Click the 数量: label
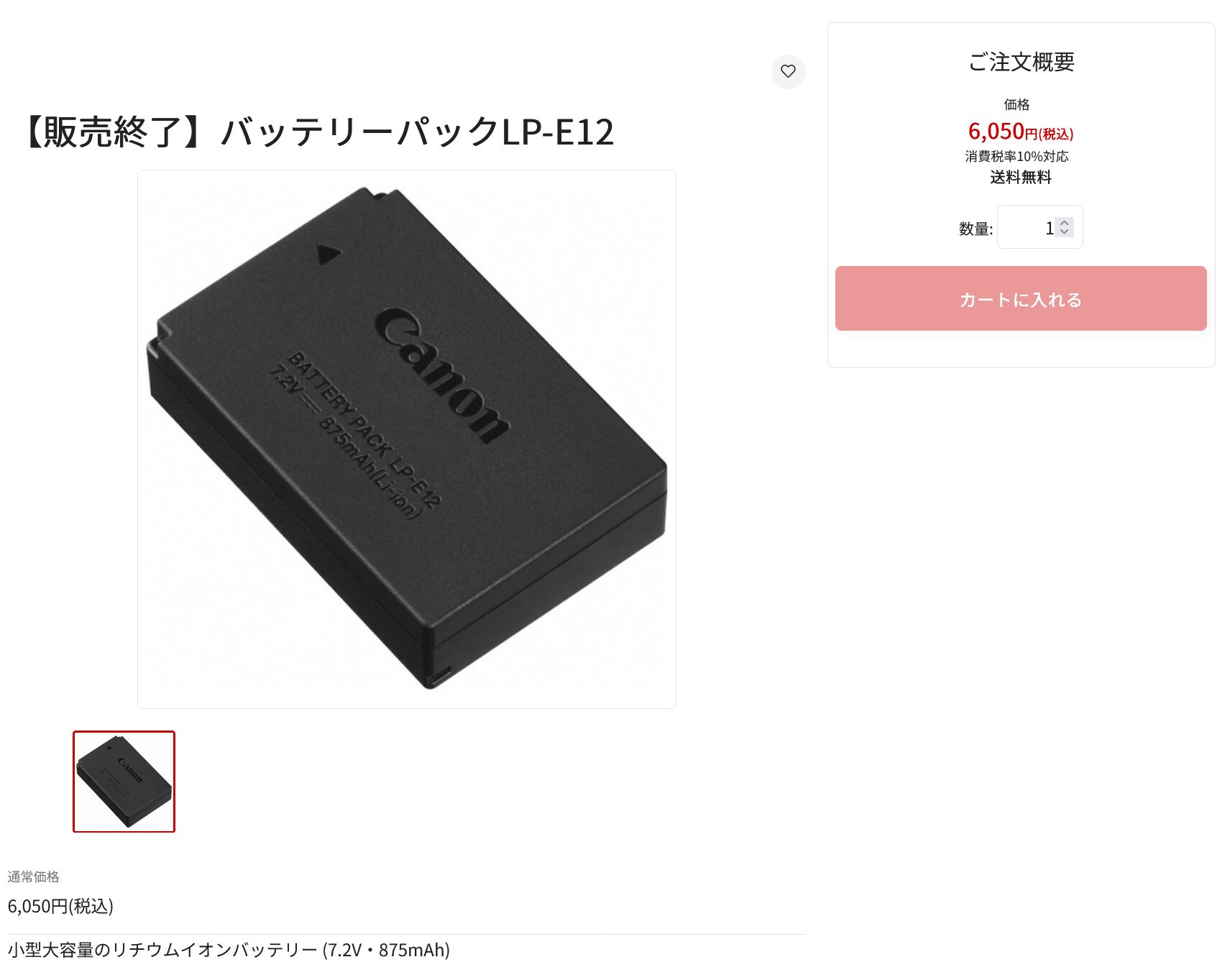 (976, 229)
